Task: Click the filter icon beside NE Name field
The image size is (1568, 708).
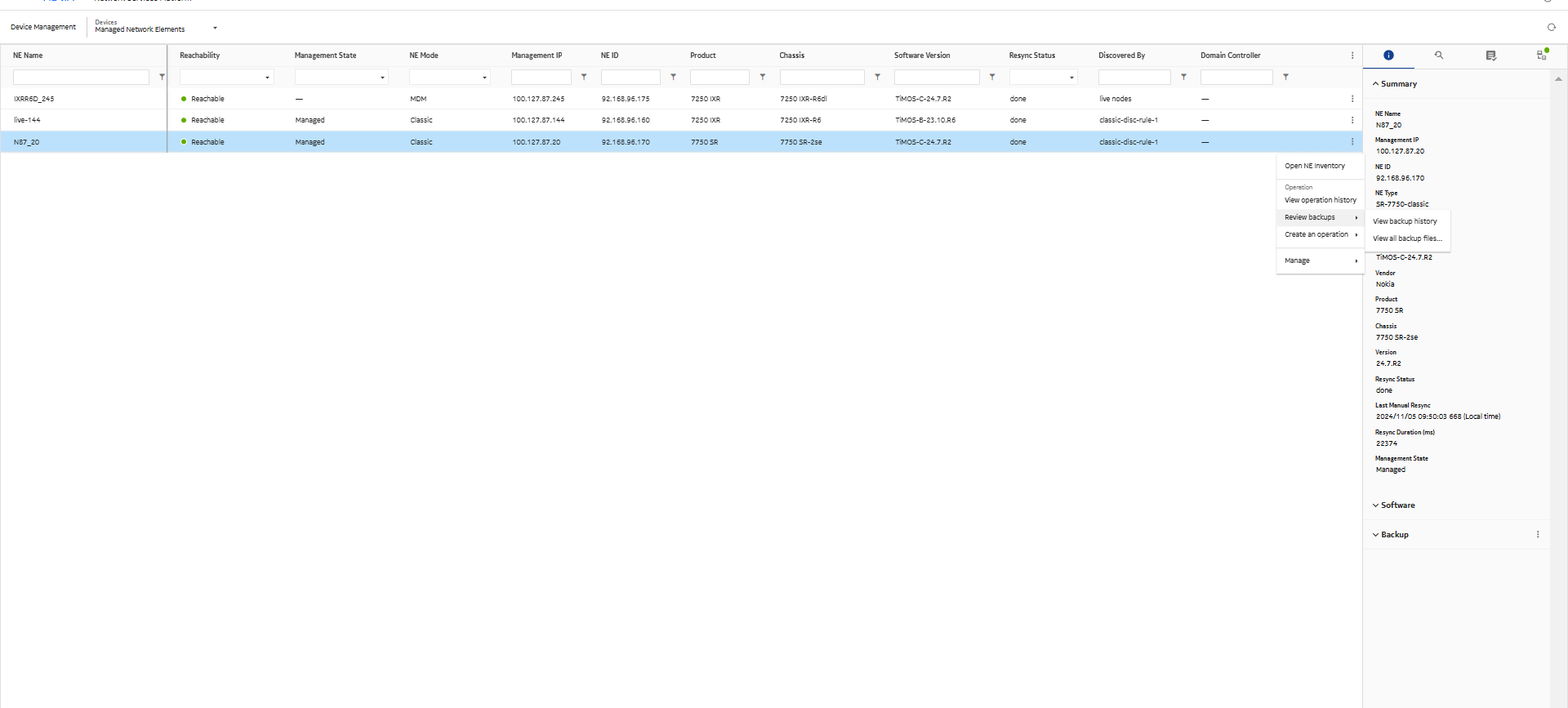Action: [x=162, y=77]
